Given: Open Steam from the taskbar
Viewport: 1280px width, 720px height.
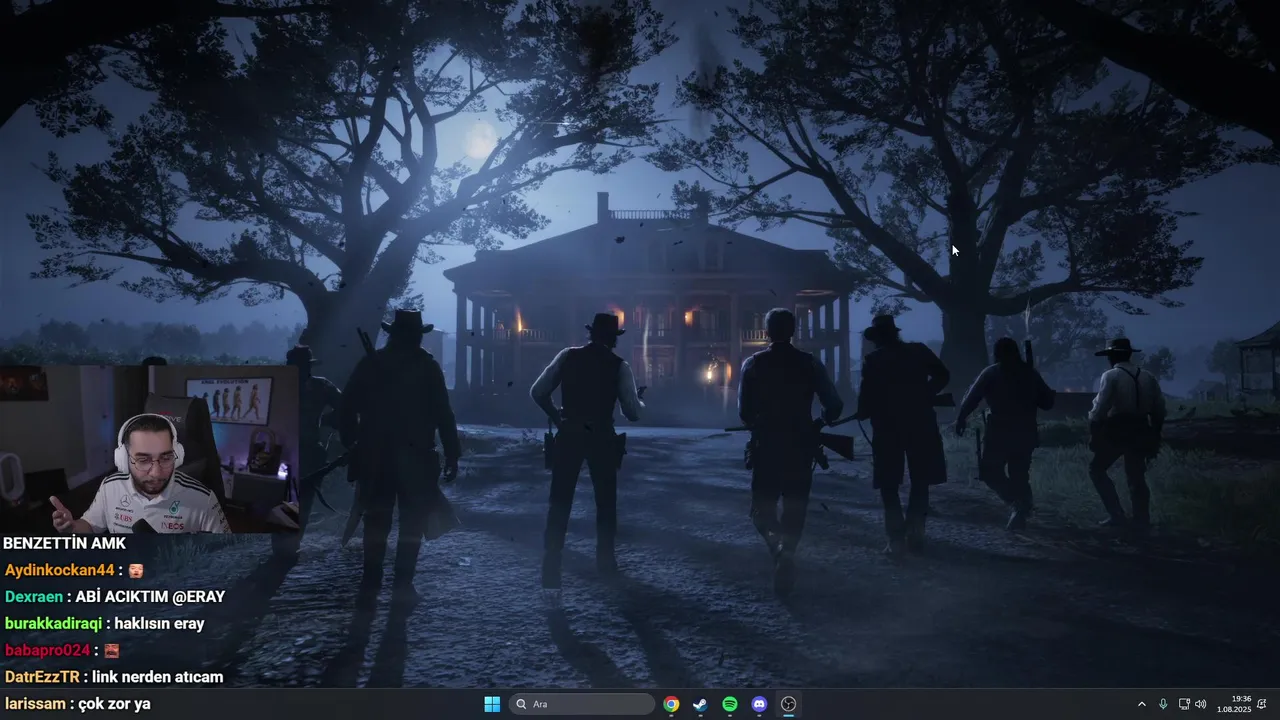Looking at the screenshot, I should pyautogui.click(x=700, y=704).
